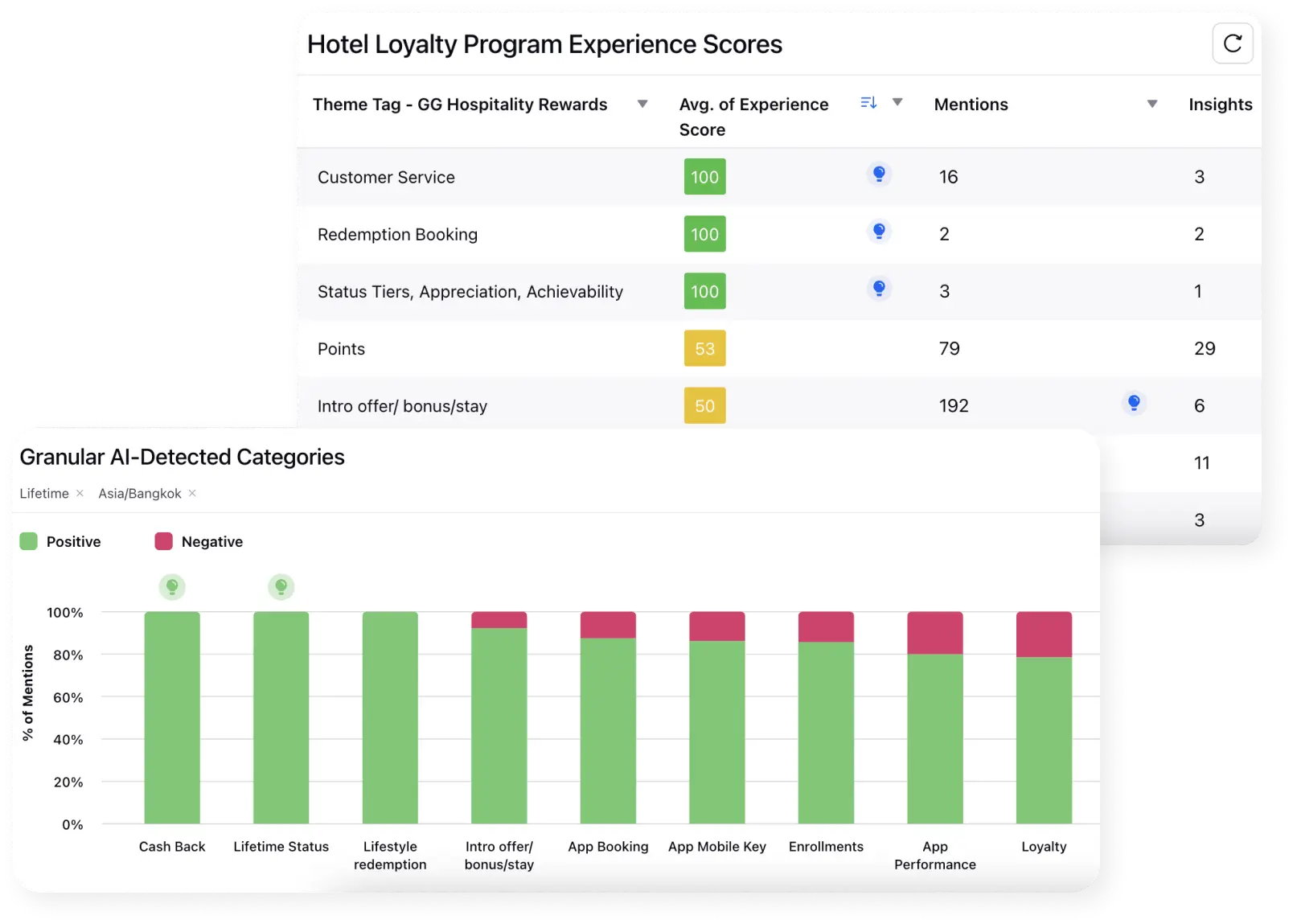Open insight bulb in Customer Service row
1293x924 pixels.
click(879, 174)
